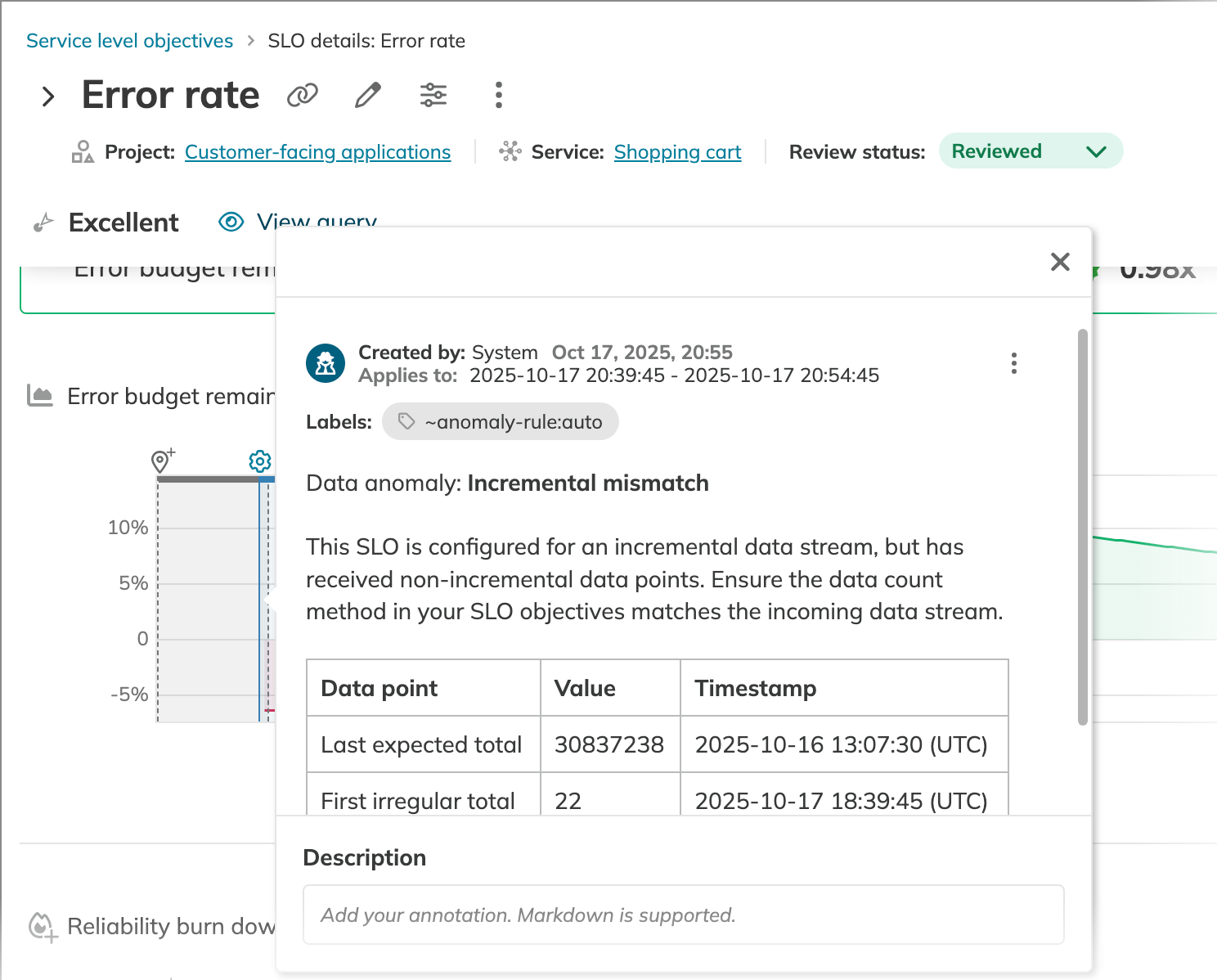
Task: Open the annotation's three-dot actions menu
Action: (1013, 362)
